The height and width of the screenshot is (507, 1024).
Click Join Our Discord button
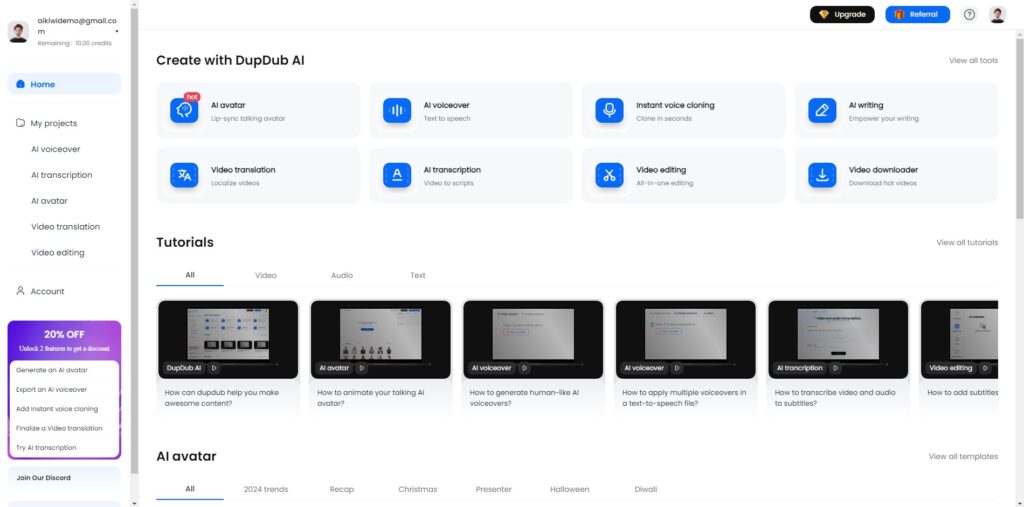coord(64,480)
